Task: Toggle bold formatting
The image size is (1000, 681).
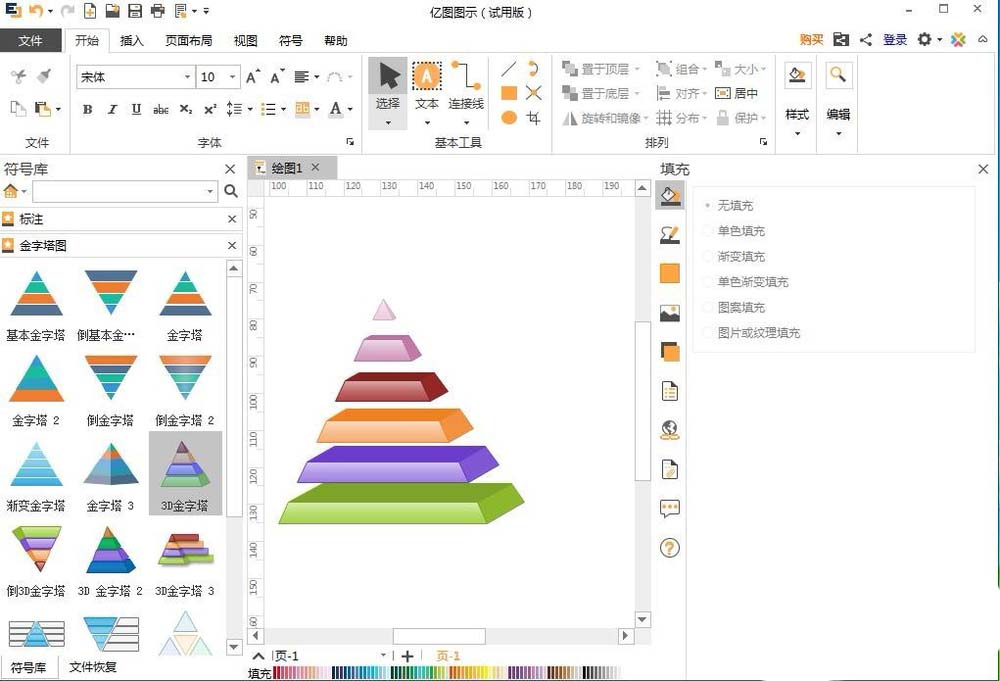Action: click(88, 109)
